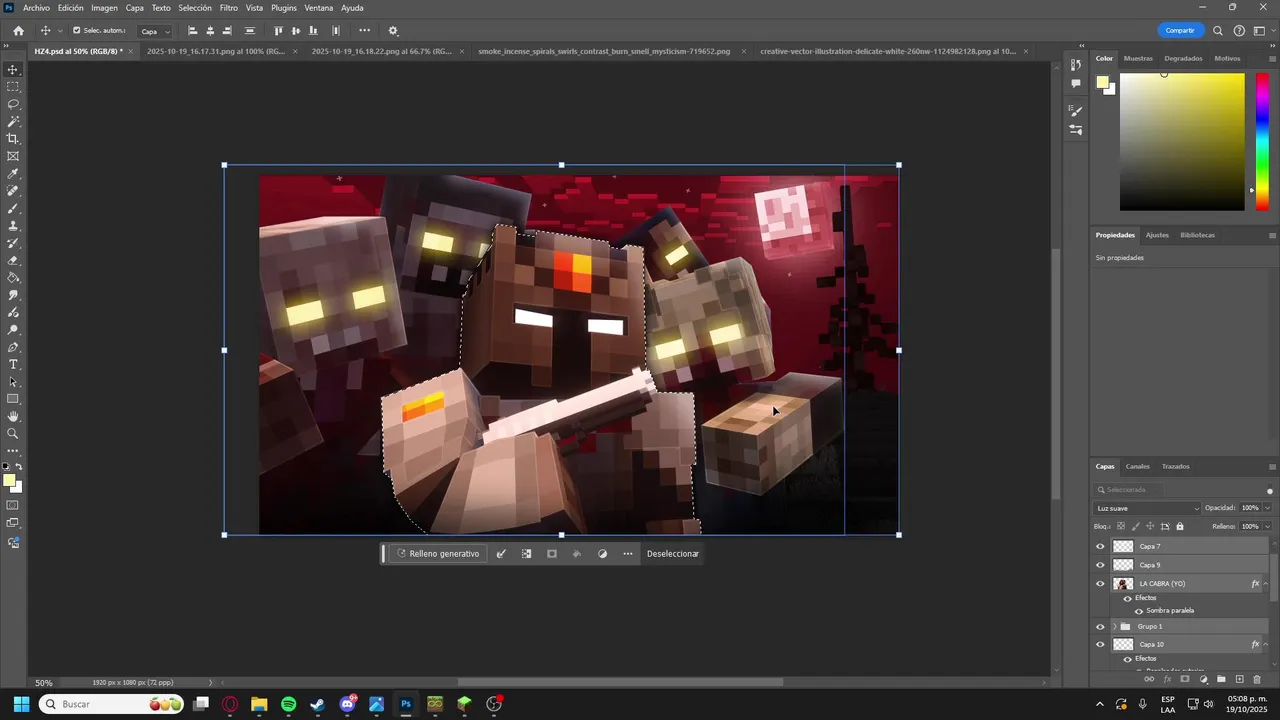Switch to the Degradados tab
Viewport: 1280px width, 720px height.
click(x=1183, y=58)
